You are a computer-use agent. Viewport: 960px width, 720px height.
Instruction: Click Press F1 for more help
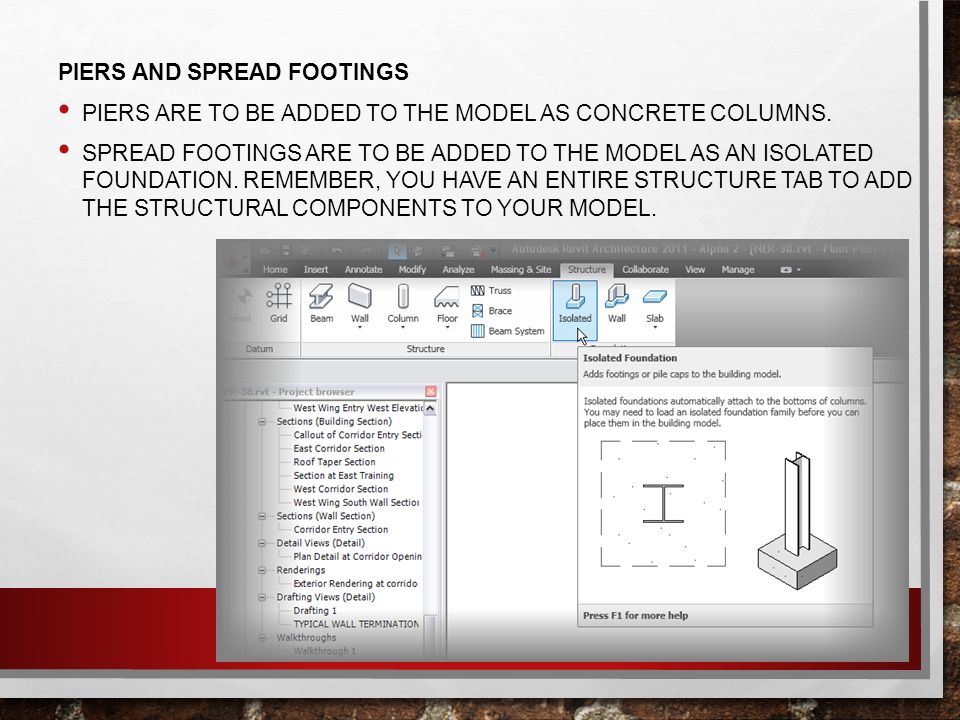tap(636, 615)
